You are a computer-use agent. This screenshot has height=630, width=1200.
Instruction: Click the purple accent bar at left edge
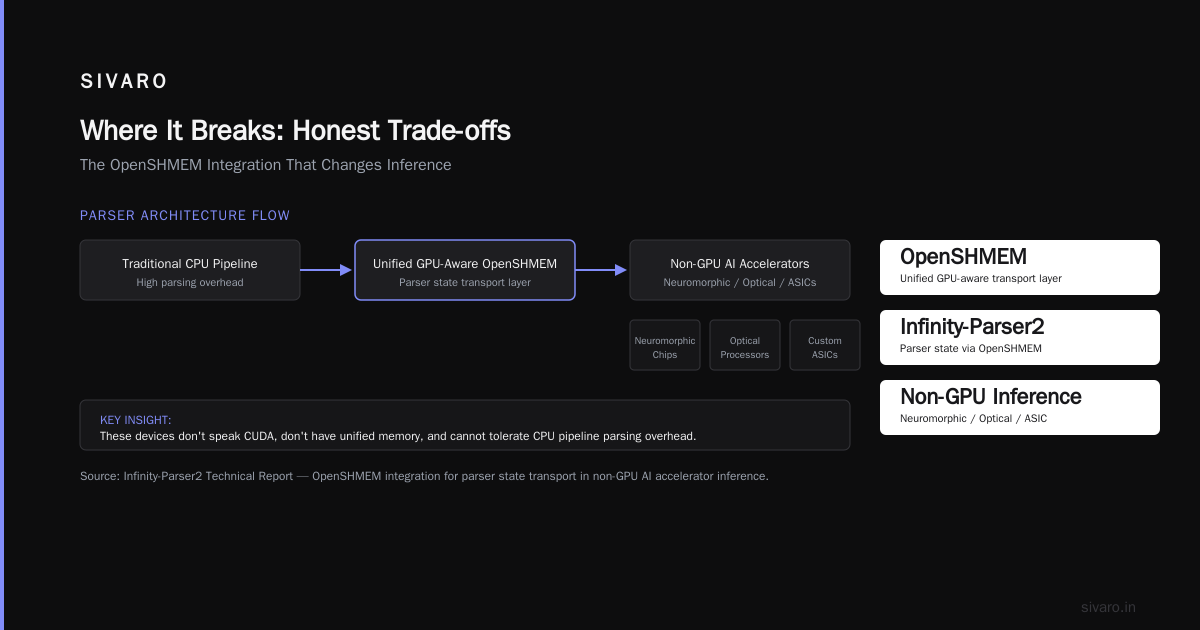tap(2, 315)
